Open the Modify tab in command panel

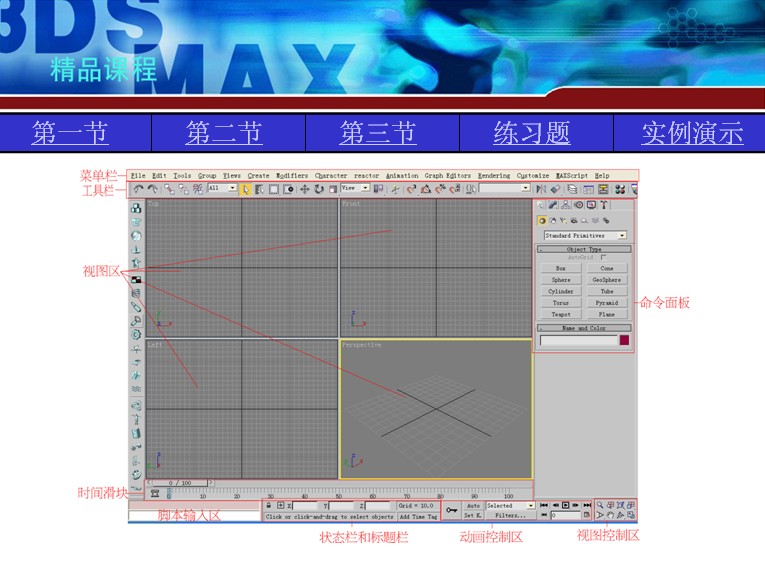[553, 205]
